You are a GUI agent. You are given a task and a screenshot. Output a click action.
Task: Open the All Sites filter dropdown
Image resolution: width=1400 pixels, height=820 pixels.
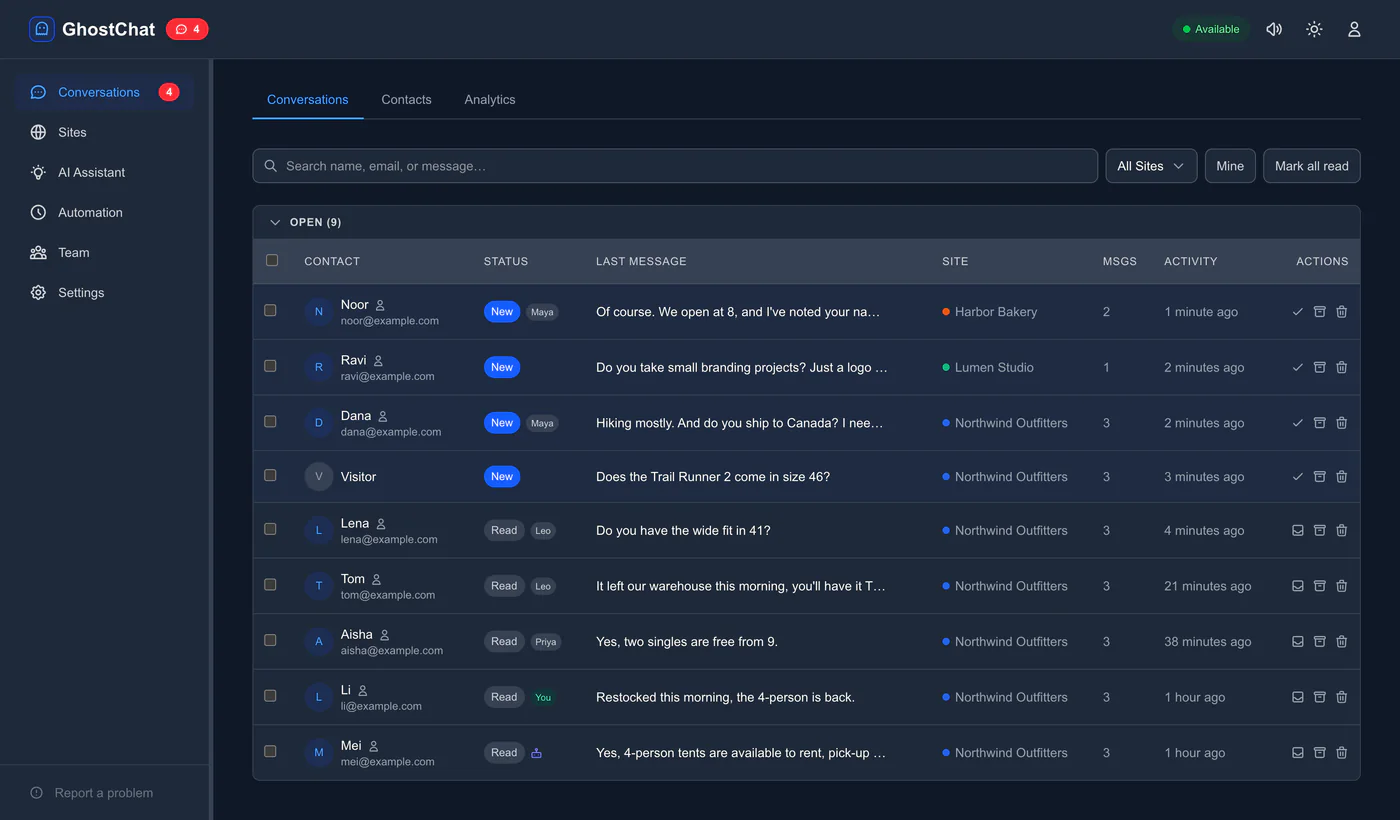[x=1151, y=166]
